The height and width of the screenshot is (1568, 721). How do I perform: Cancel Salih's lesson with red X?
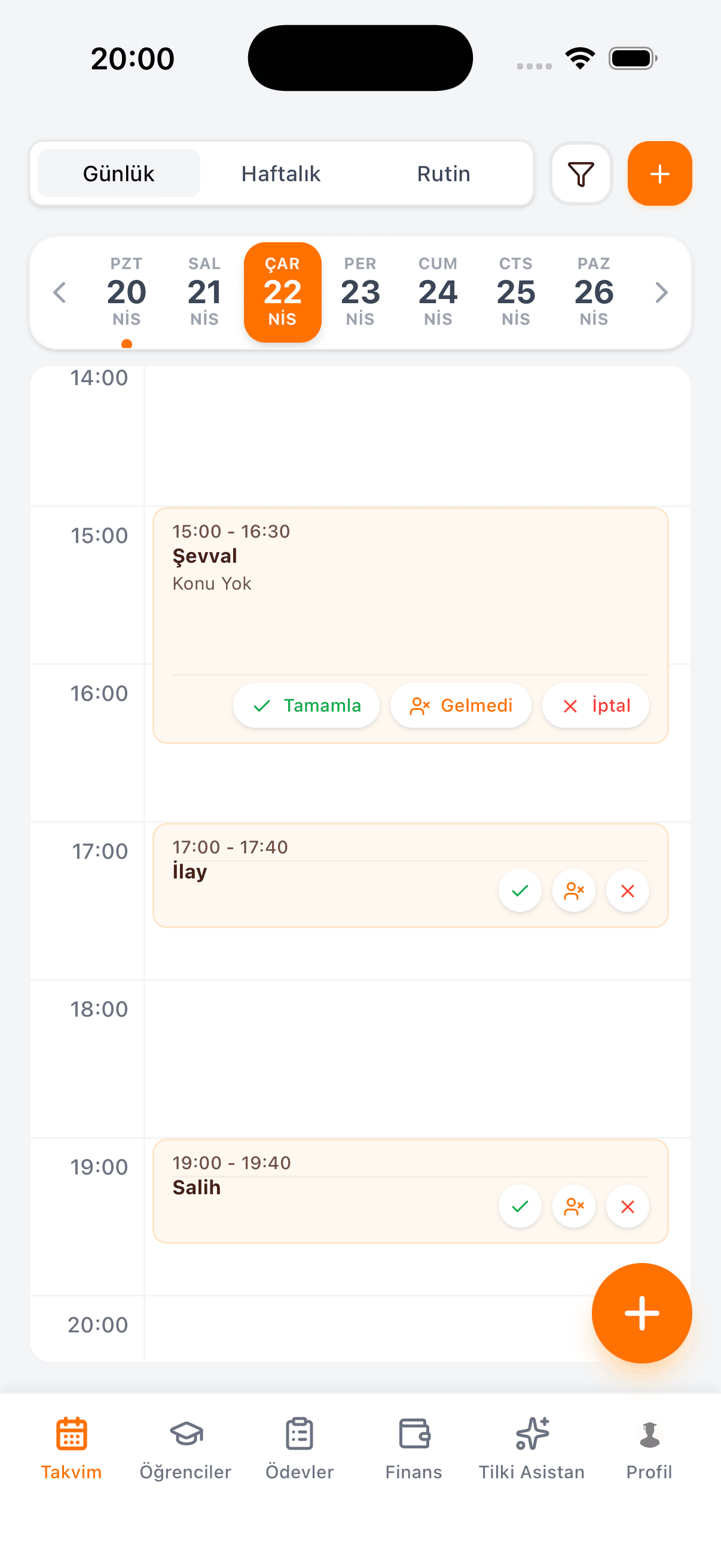[627, 1206]
